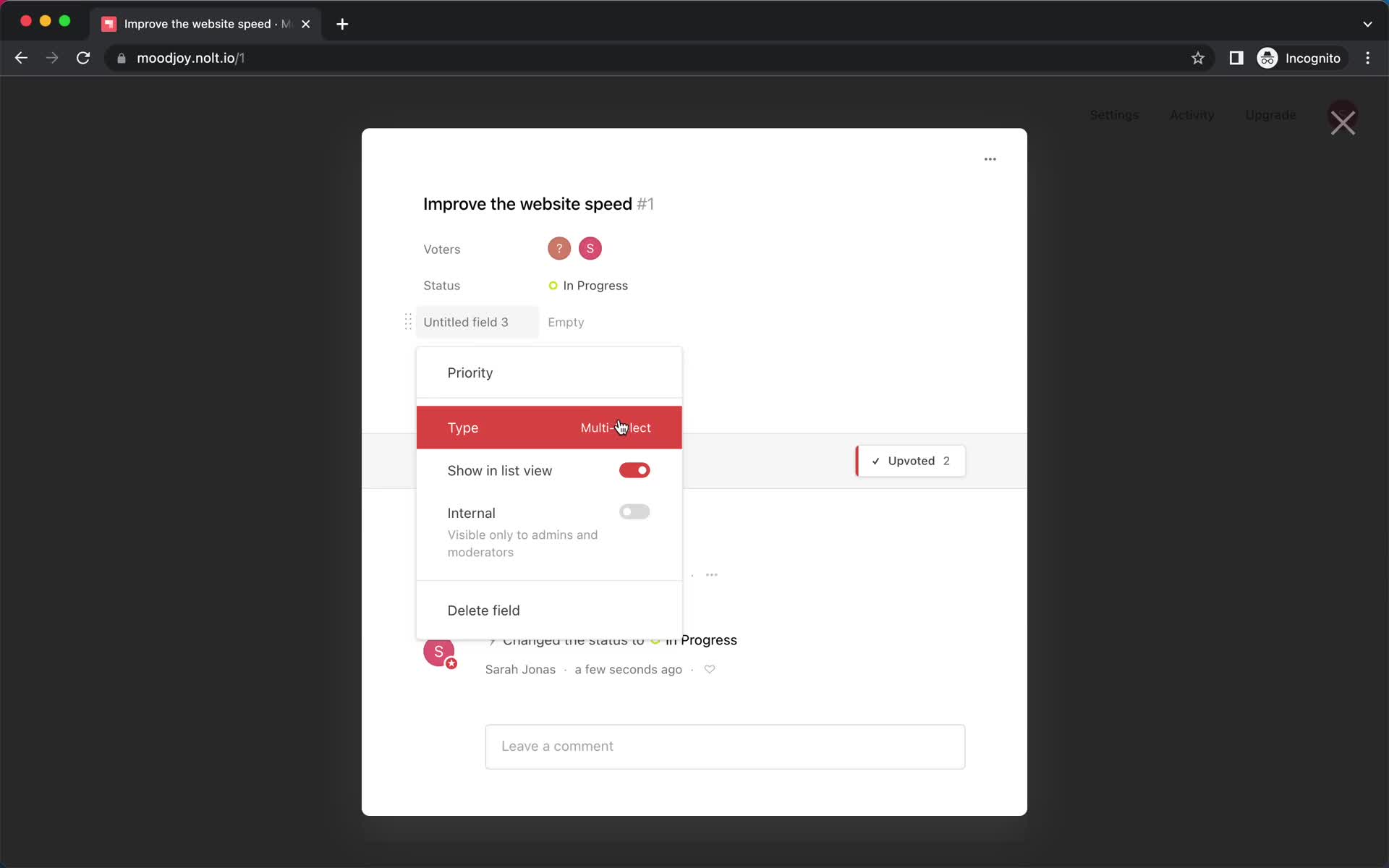This screenshot has width=1389, height=868.
Task: Toggle the 'Show in list view' switch on
Action: pos(635,470)
